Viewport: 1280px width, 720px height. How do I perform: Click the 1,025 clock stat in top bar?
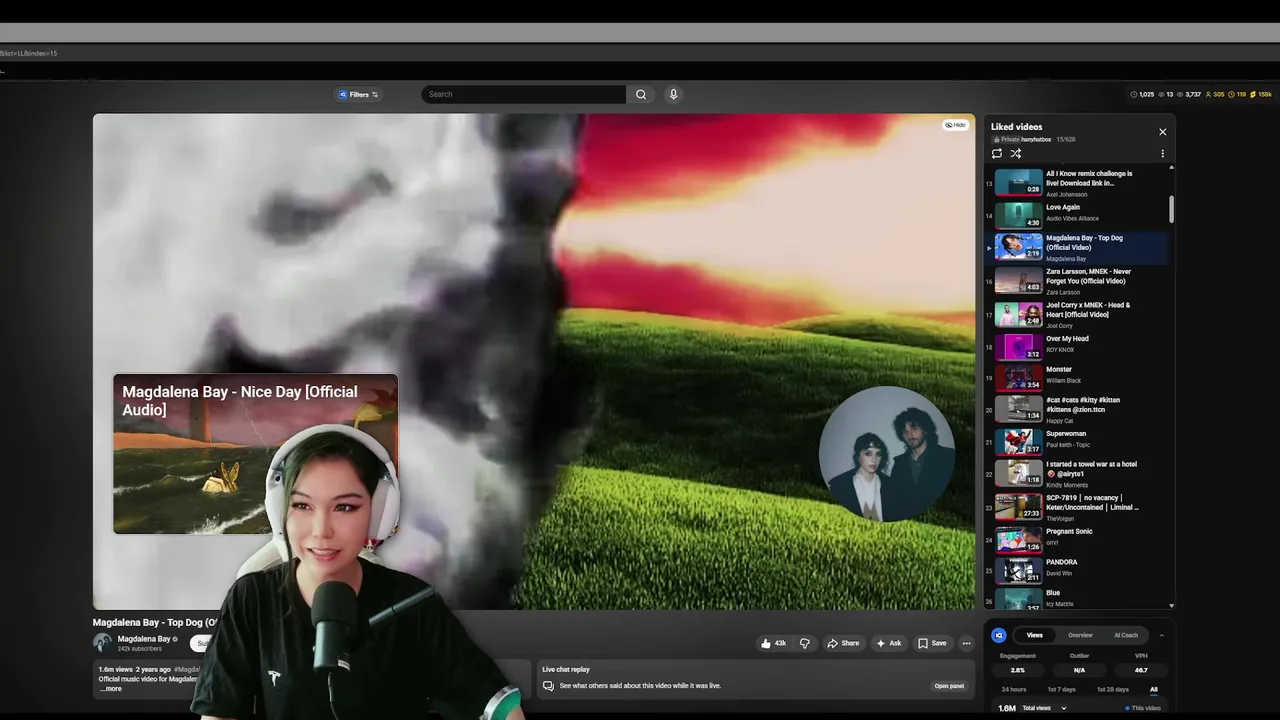[1142, 94]
